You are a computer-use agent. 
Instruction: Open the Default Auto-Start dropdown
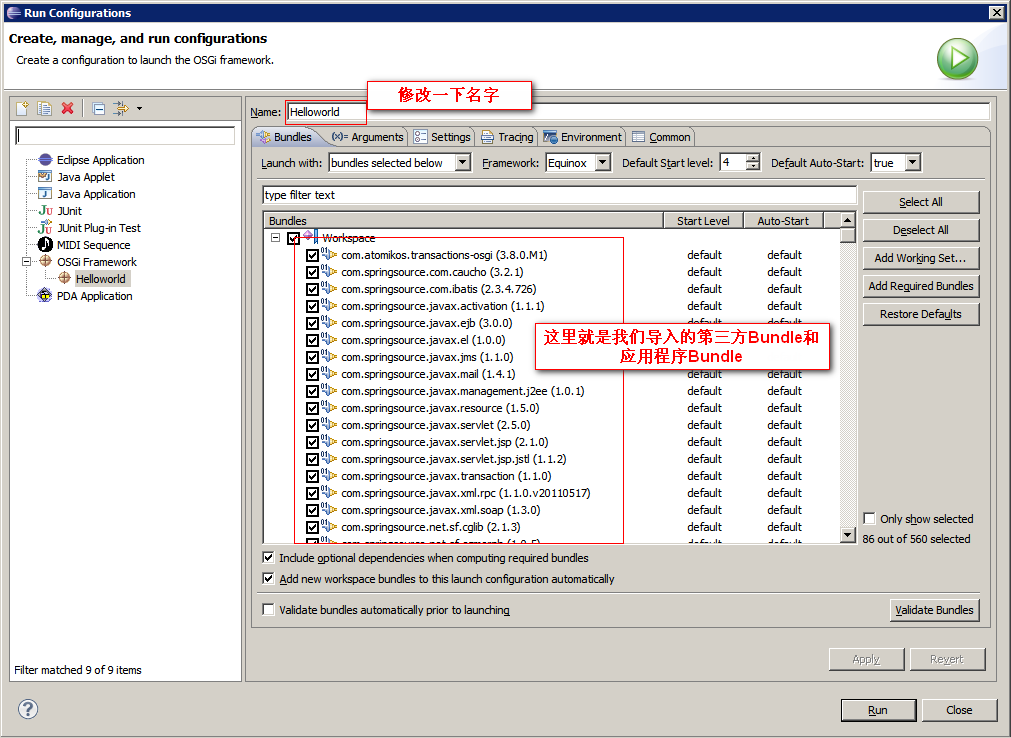tap(912, 162)
